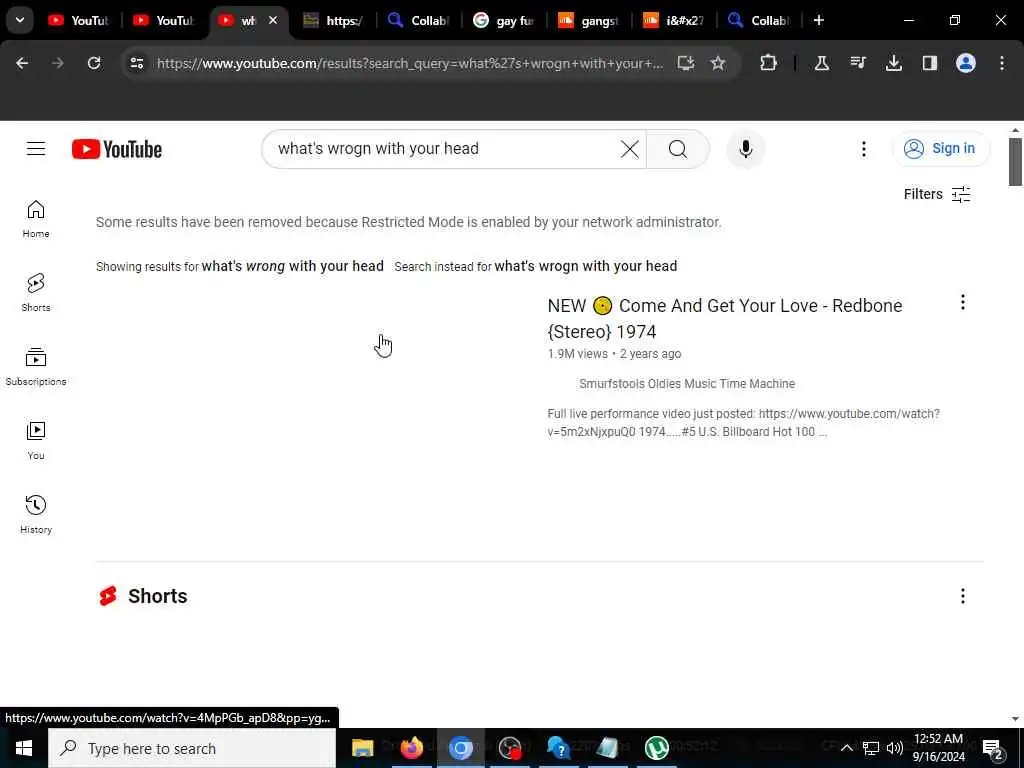Click the taskbar clock showing 12:52 AM
1024x768 pixels.
coord(938,748)
